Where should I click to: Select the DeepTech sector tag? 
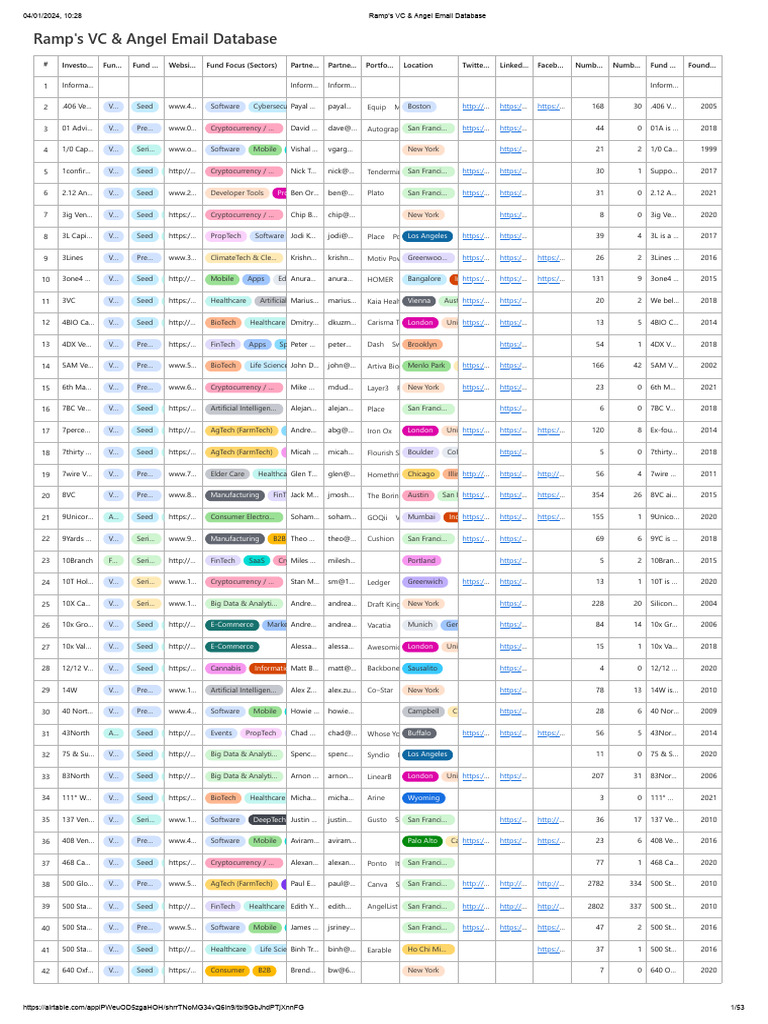[268, 820]
